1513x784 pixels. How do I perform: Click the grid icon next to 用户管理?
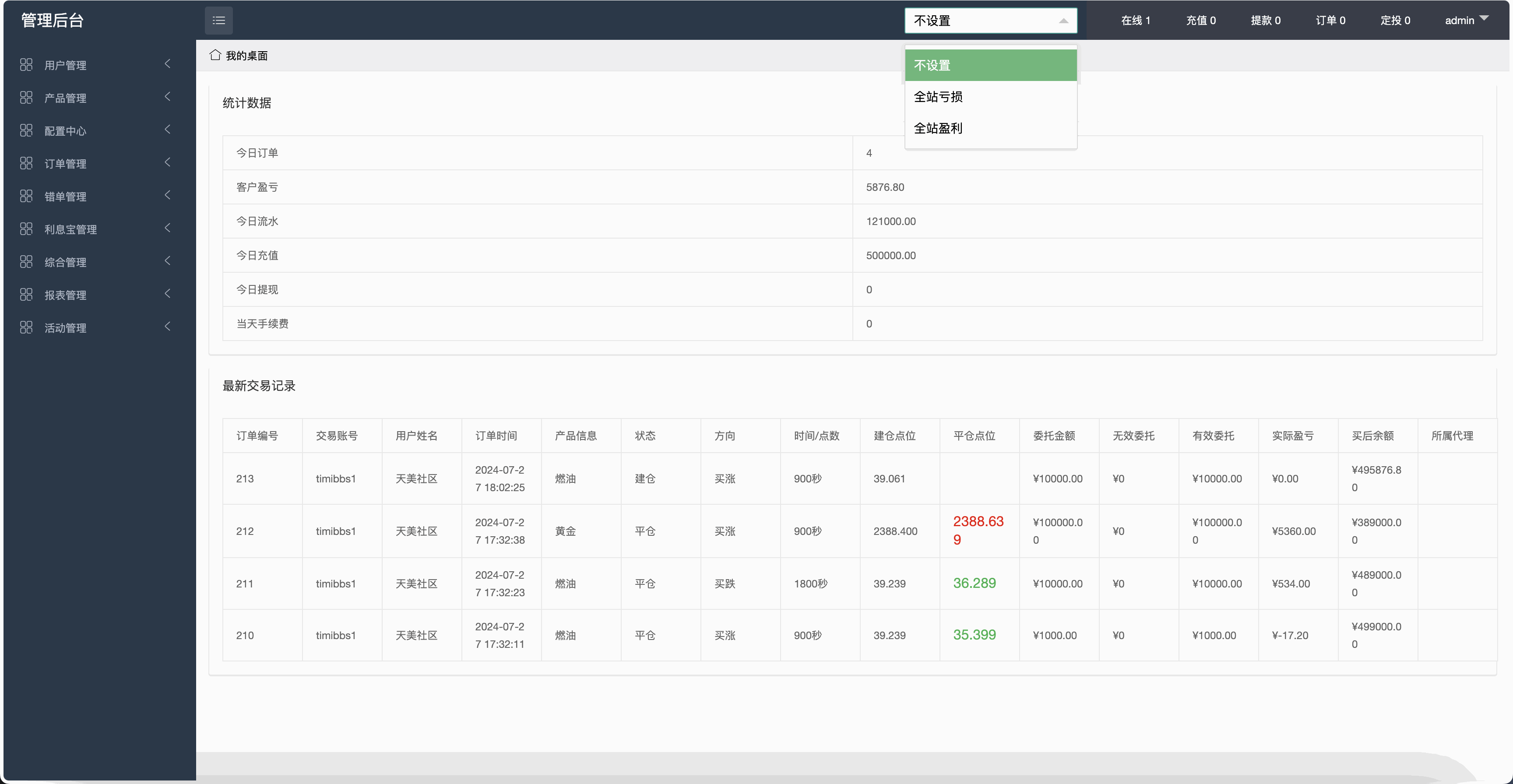pos(26,65)
